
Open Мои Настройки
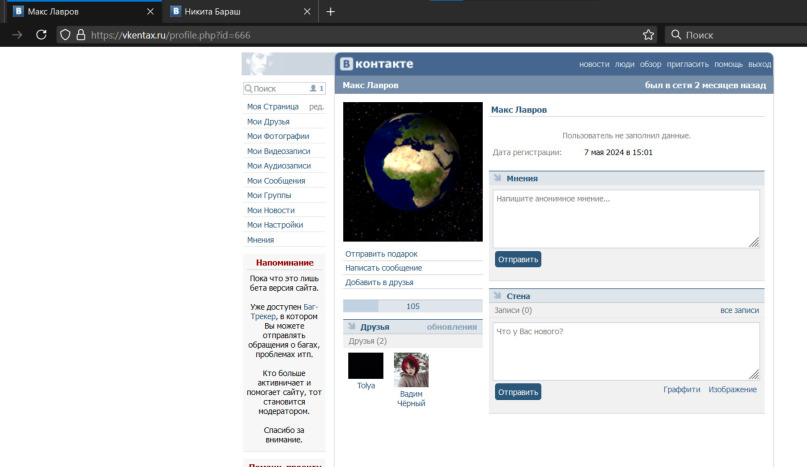click(x=275, y=225)
